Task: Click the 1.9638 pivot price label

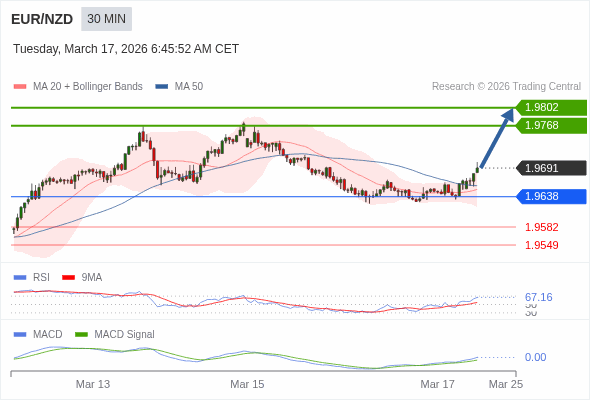Action: tap(551, 196)
